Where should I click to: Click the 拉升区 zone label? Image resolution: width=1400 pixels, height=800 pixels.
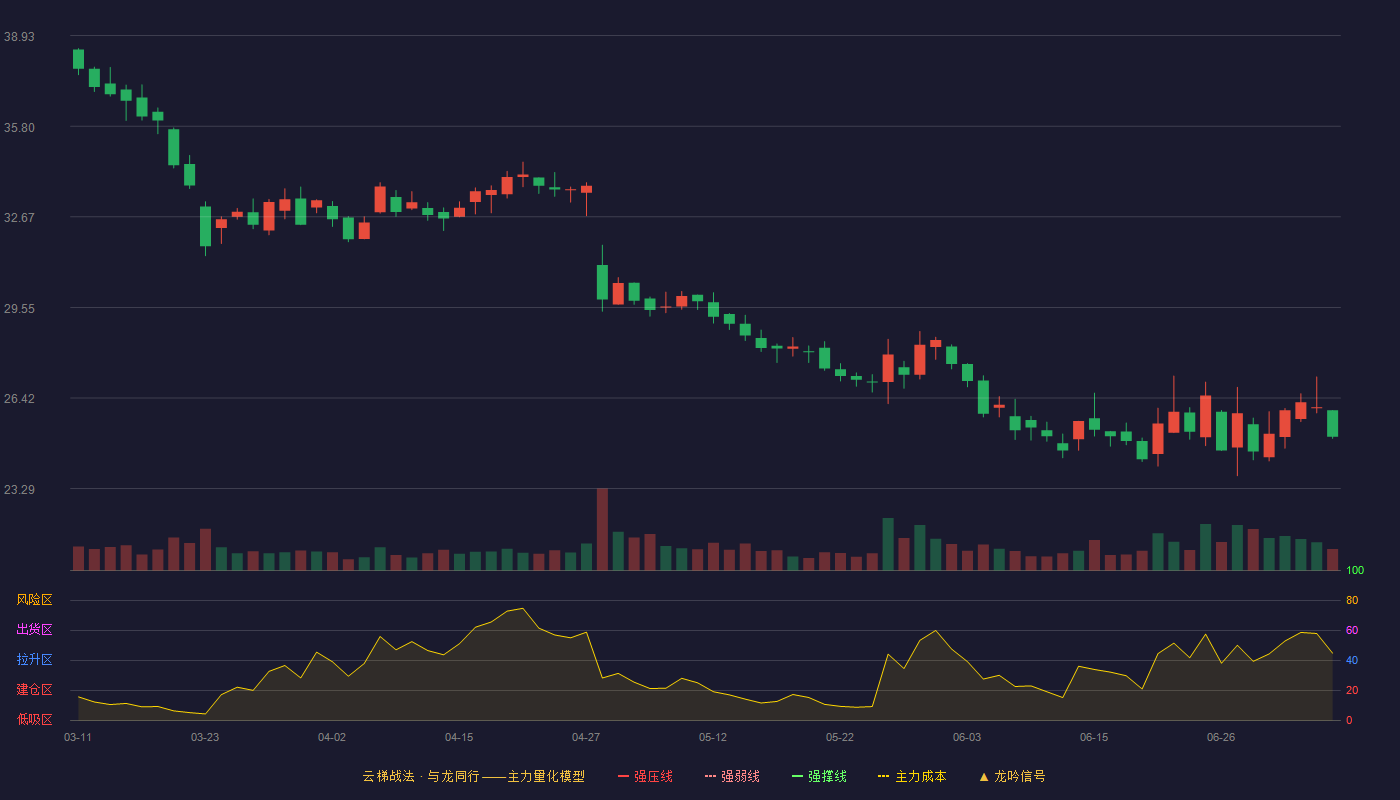(x=35, y=660)
